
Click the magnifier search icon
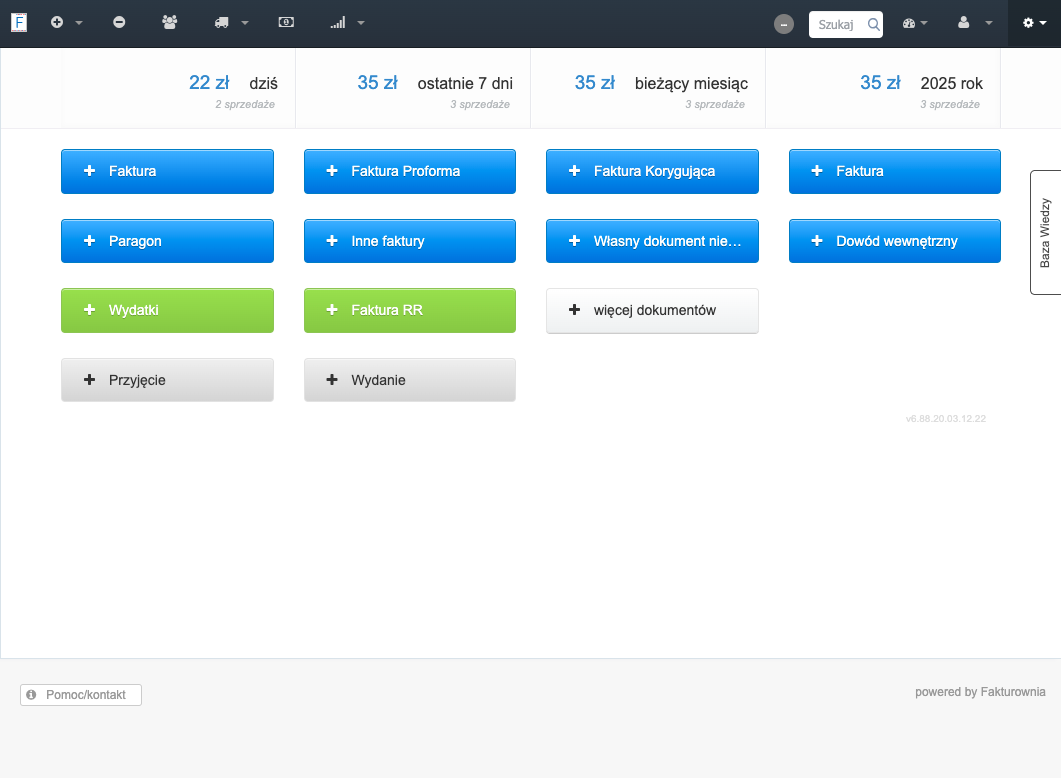tap(874, 24)
